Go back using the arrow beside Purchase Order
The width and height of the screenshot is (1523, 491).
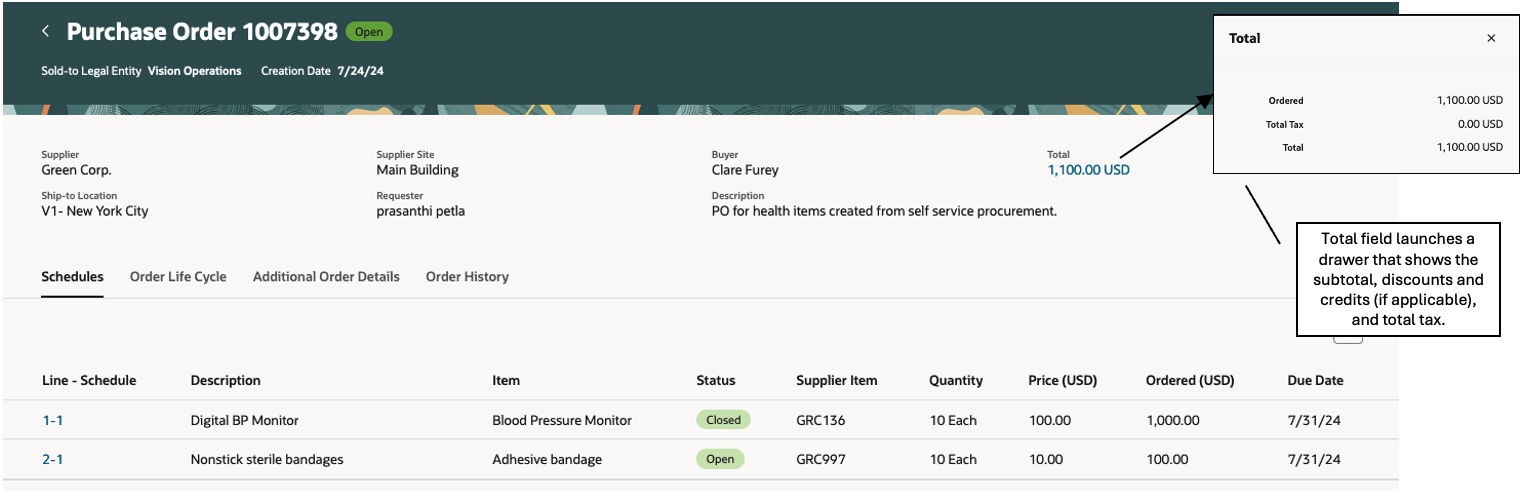tap(45, 31)
